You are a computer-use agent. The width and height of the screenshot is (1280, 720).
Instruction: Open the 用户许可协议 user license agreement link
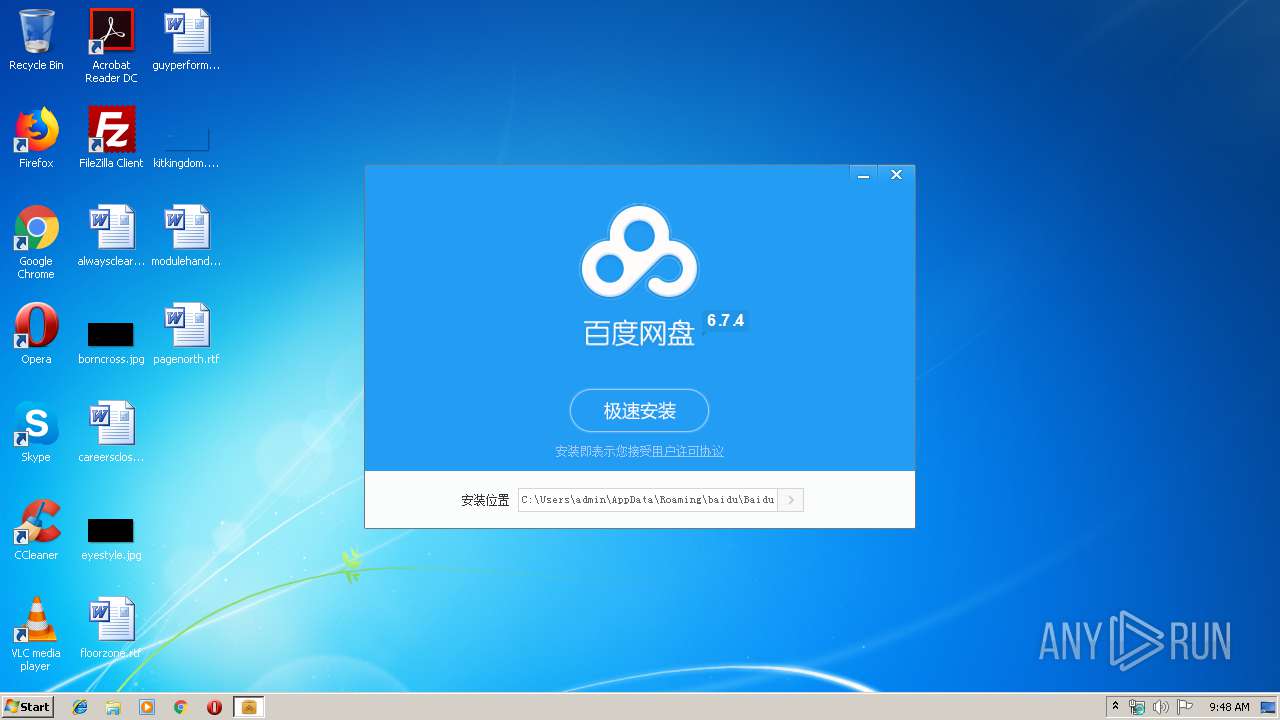click(687, 451)
